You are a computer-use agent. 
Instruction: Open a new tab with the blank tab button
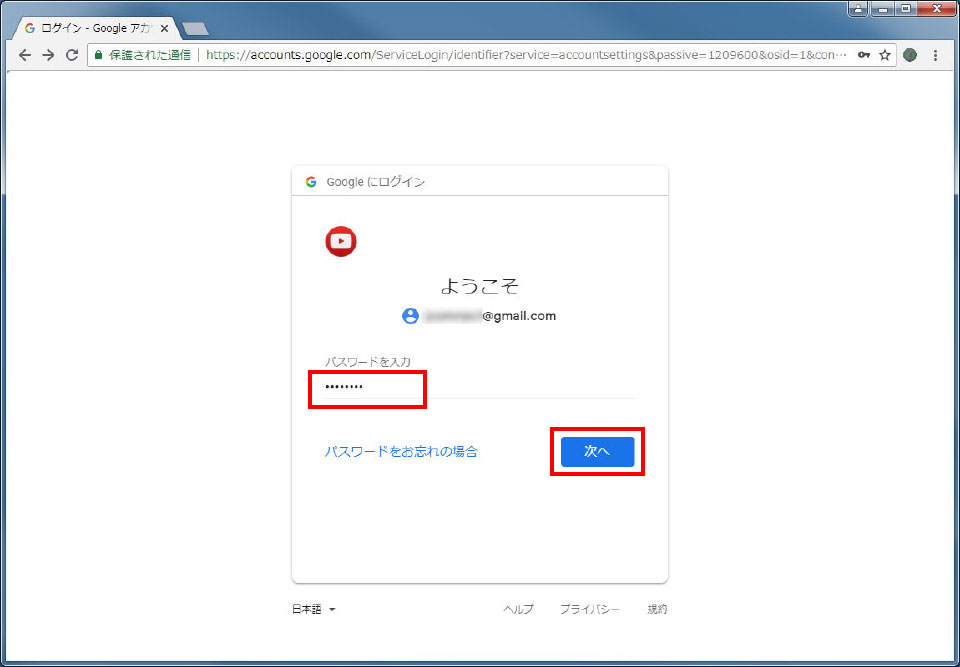pos(196,29)
